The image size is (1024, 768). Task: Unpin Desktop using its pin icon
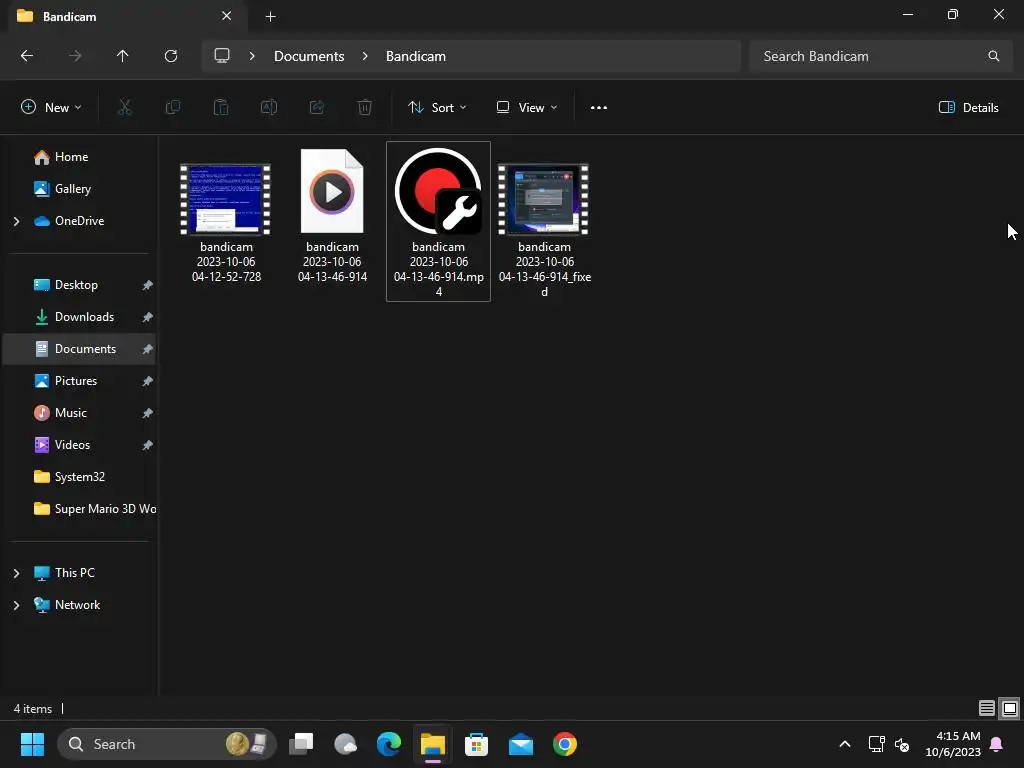148,285
